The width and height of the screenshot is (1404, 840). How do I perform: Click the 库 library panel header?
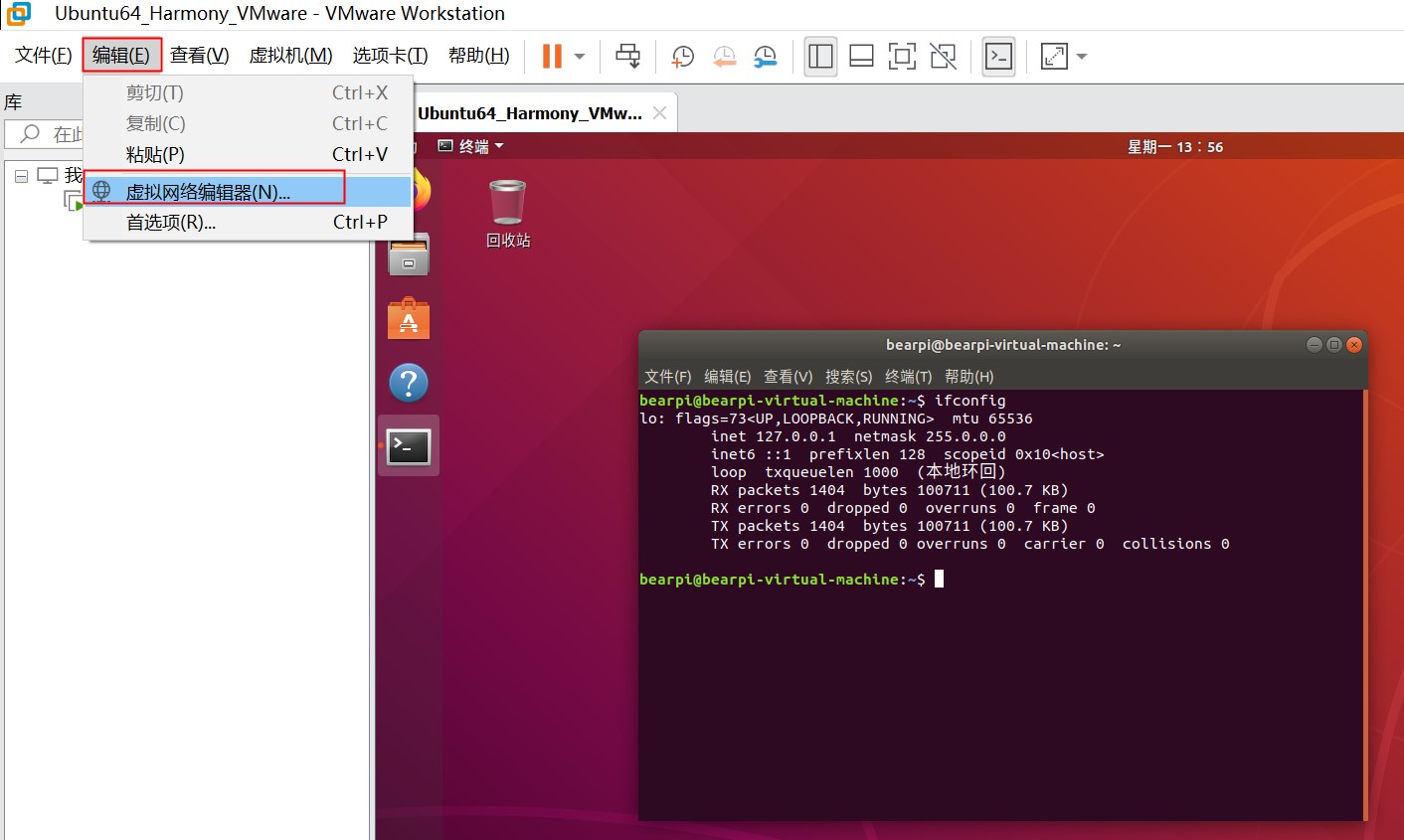pyautogui.click(x=13, y=102)
